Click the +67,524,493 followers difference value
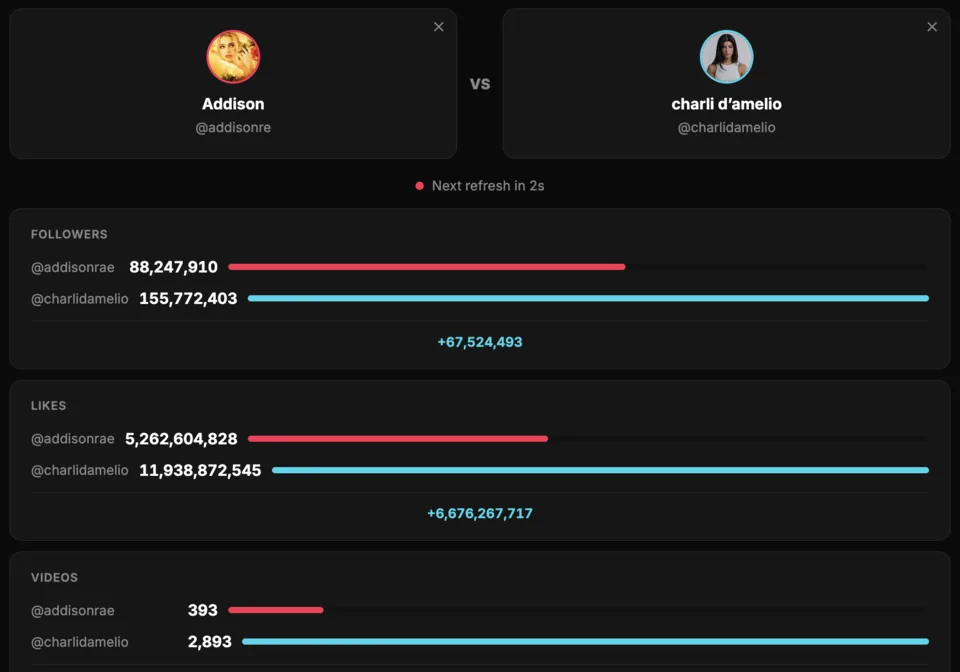 pyautogui.click(x=480, y=341)
